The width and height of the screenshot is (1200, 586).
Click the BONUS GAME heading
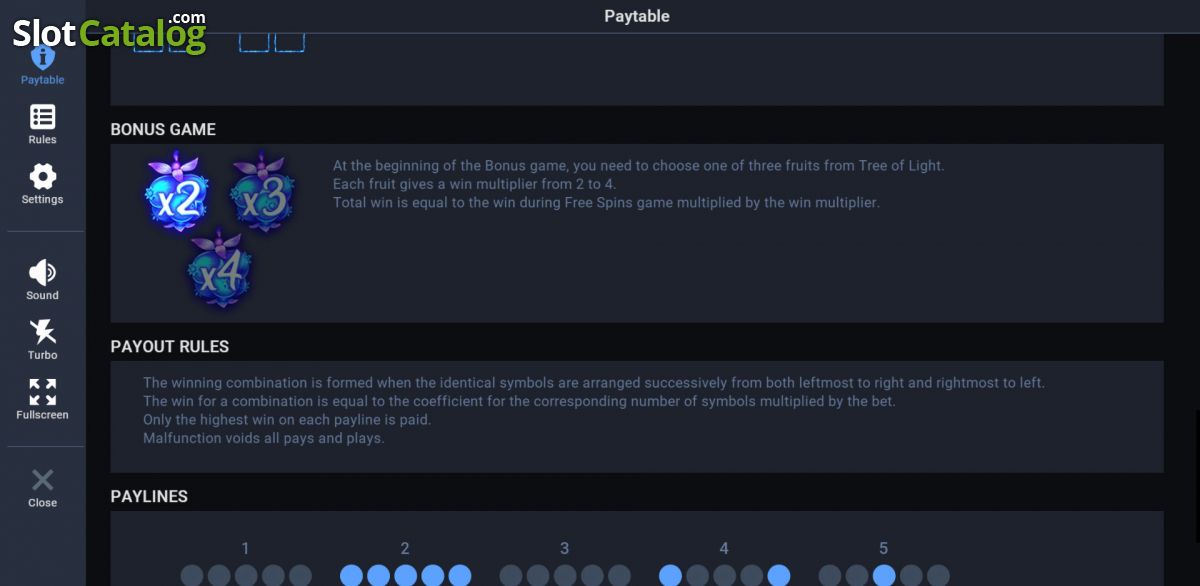(163, 129)
